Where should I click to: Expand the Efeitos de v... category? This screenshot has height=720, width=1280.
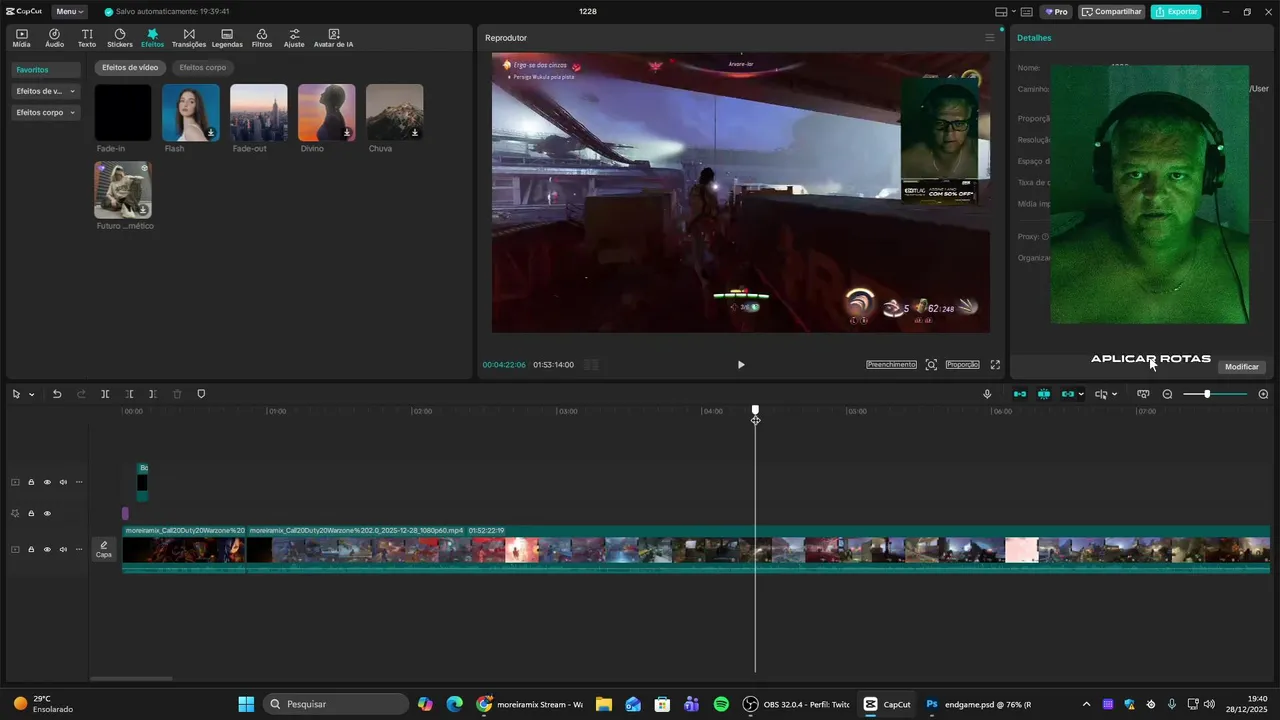coord(46,91)
